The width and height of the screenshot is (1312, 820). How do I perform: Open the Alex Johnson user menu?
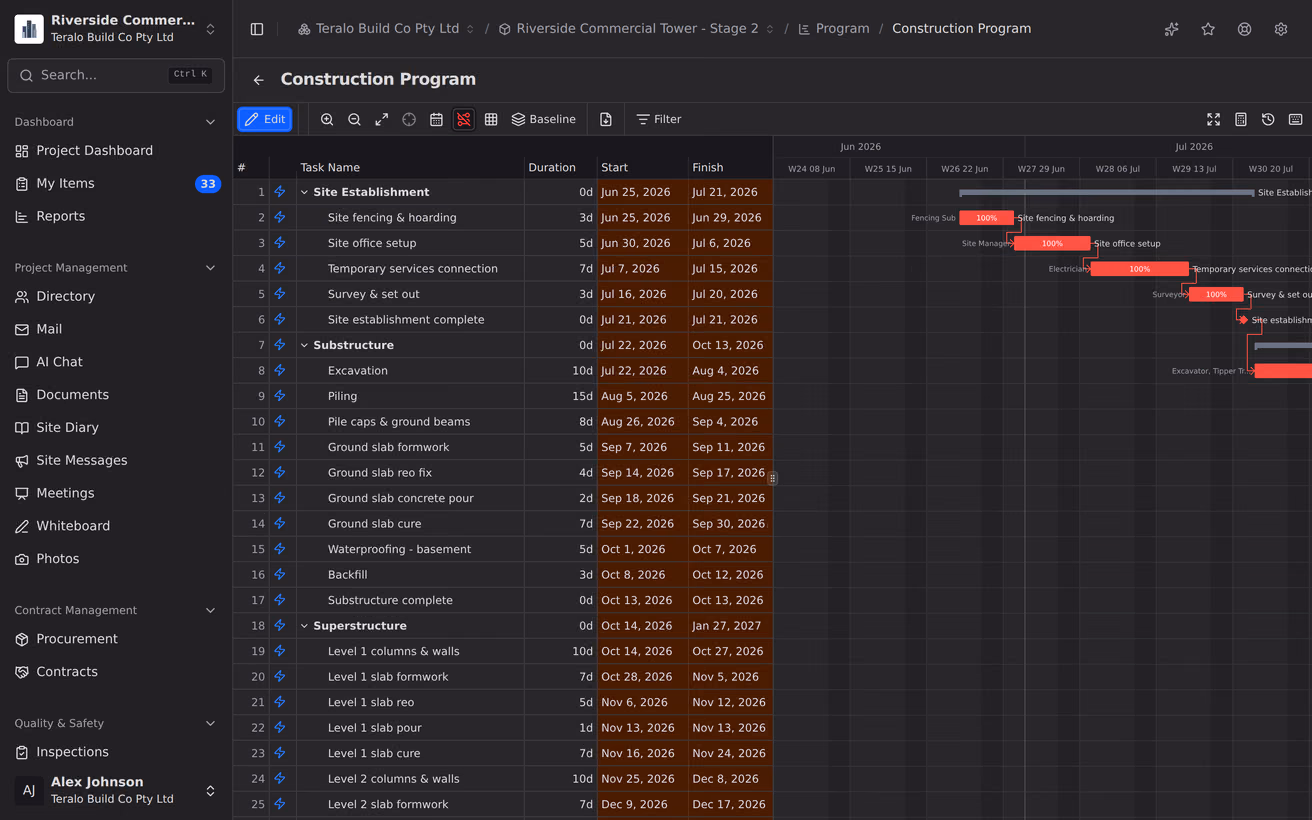(116, 790)
